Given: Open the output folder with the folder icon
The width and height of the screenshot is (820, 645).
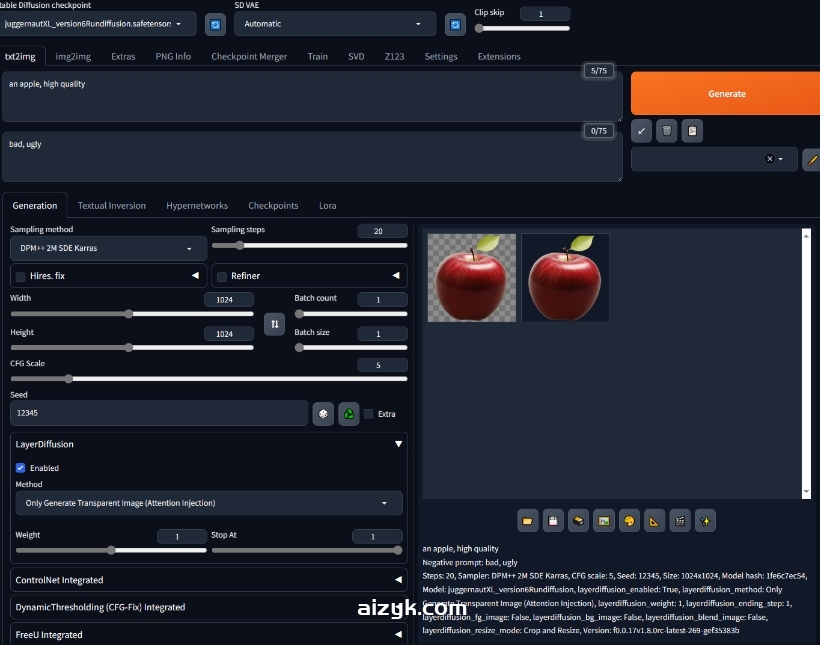Looking at the screenshot, I should point(527,520).
